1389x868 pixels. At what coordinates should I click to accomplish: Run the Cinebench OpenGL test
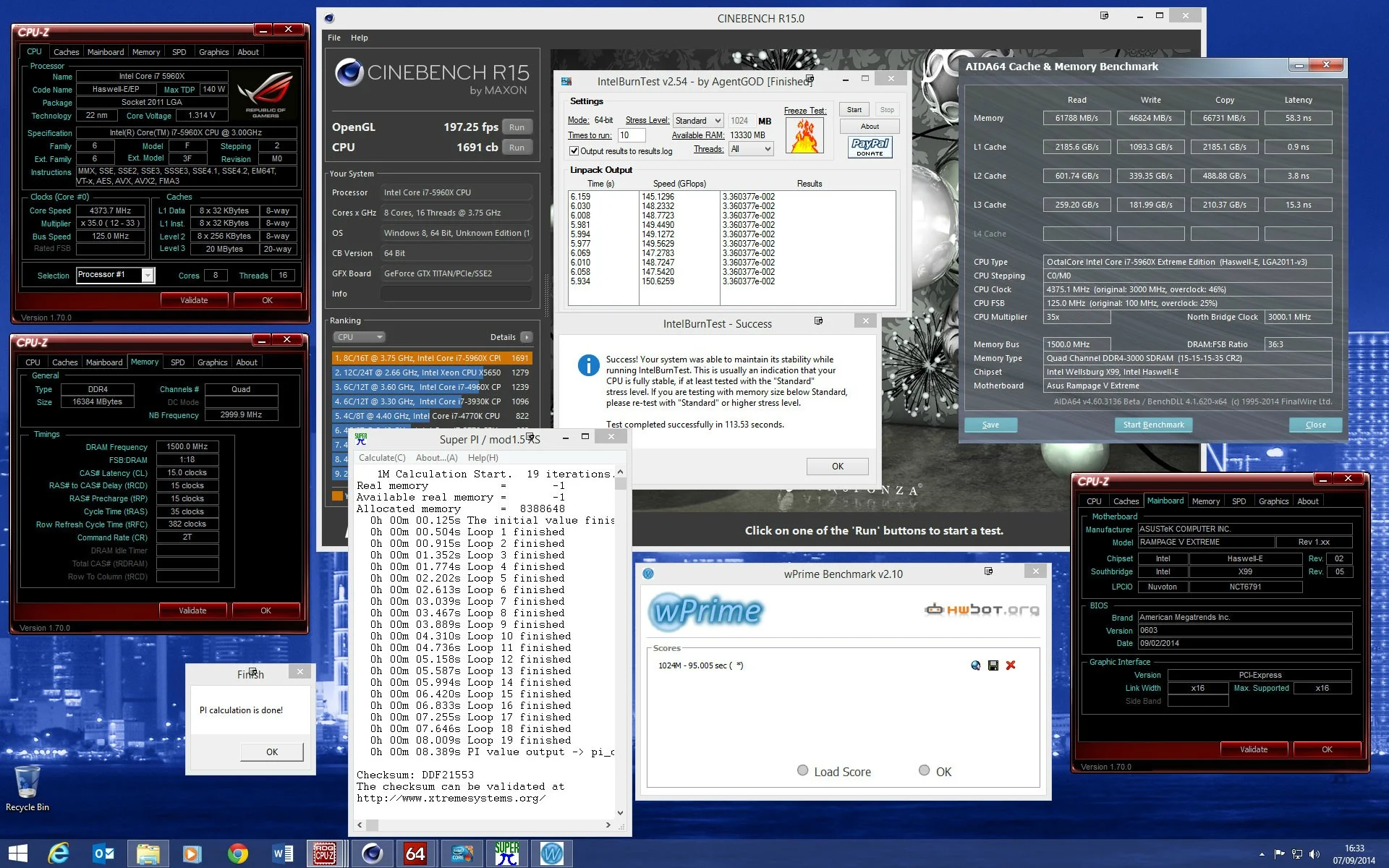coord(517,127)
